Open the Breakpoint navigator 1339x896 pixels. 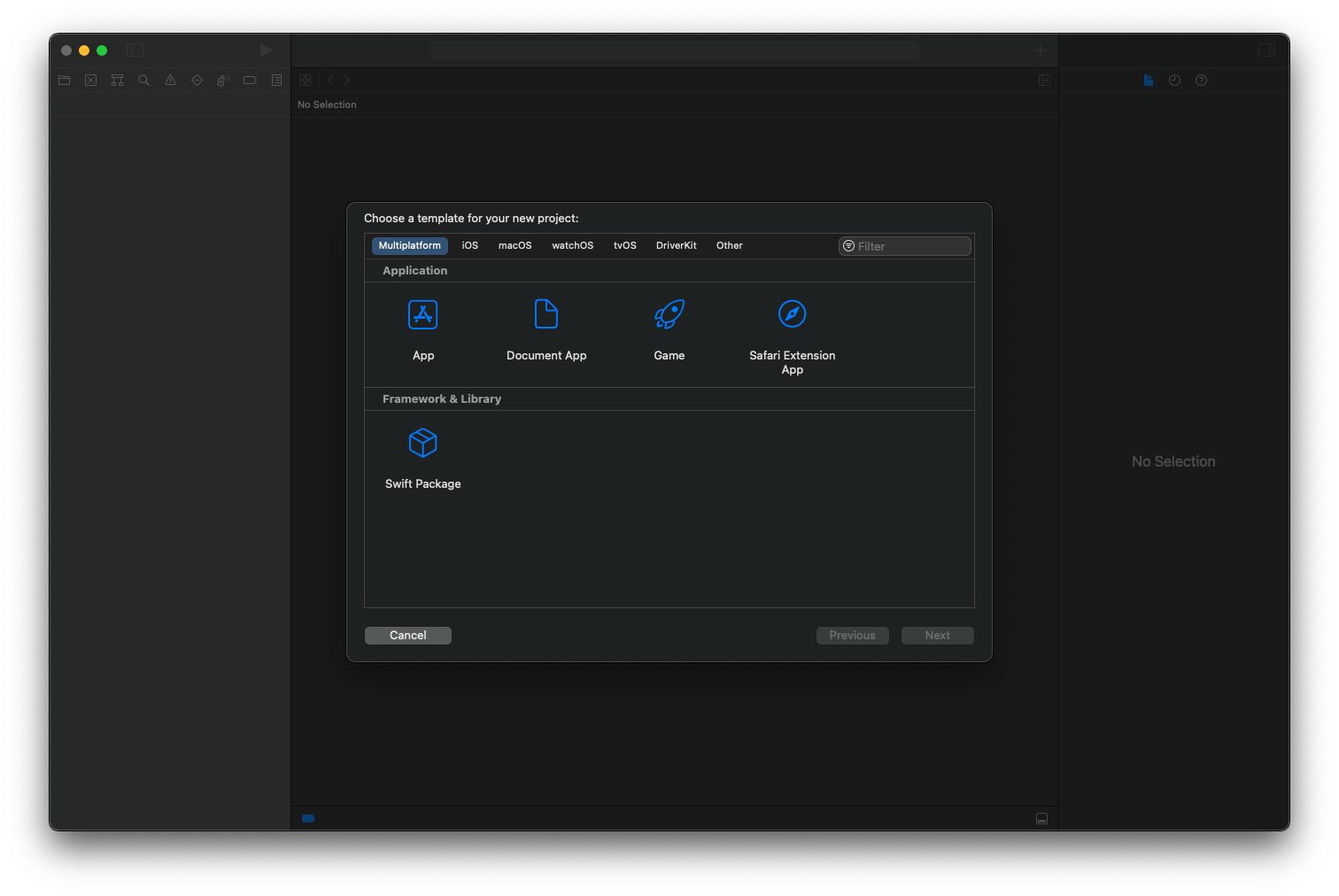[x=250, y=81]
